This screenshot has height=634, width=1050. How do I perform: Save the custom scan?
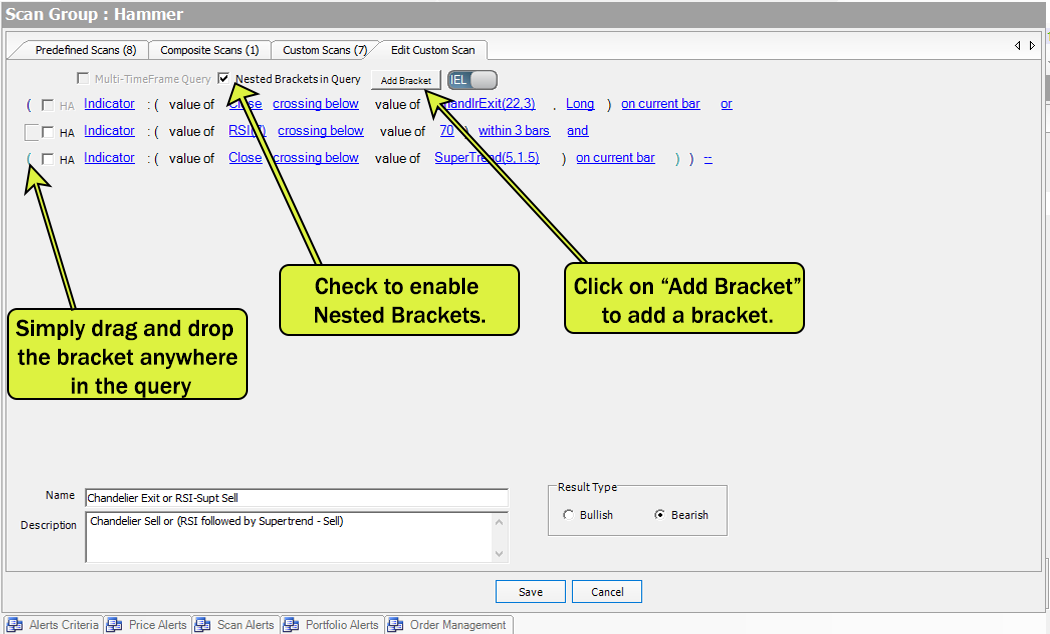tap(530, 592)
